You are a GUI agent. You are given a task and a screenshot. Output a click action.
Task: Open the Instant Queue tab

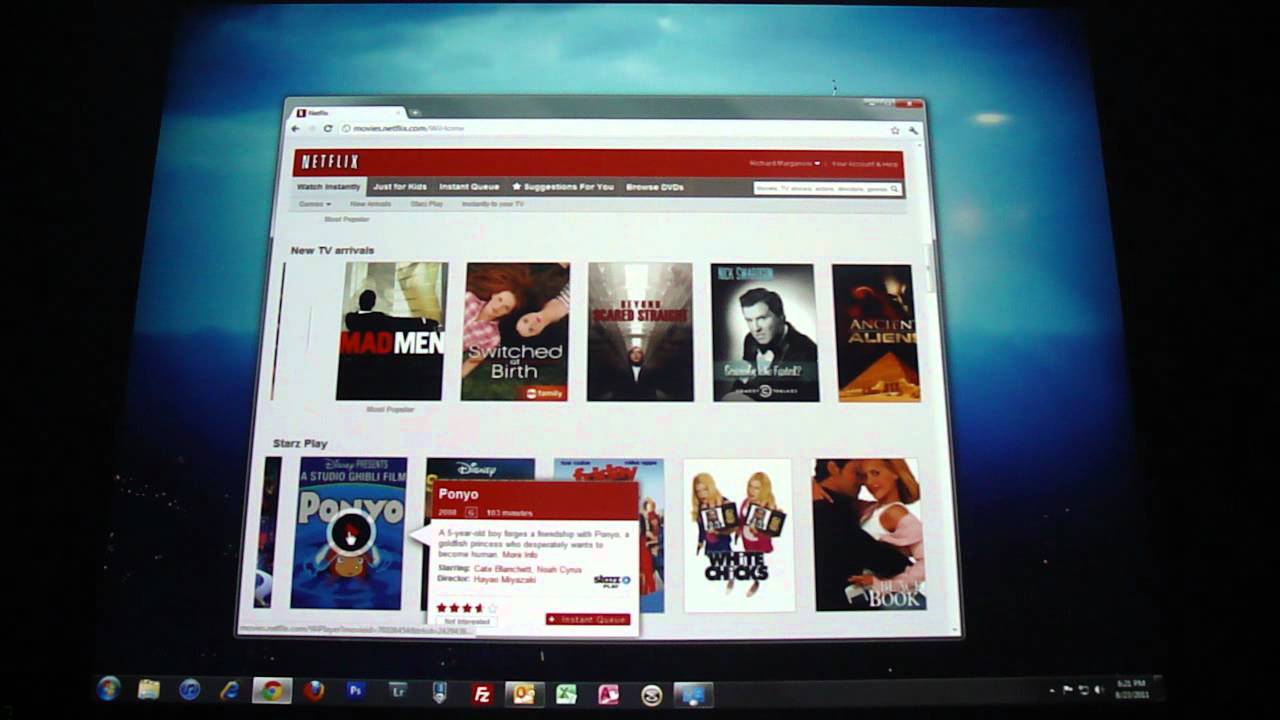click(469, 187)
